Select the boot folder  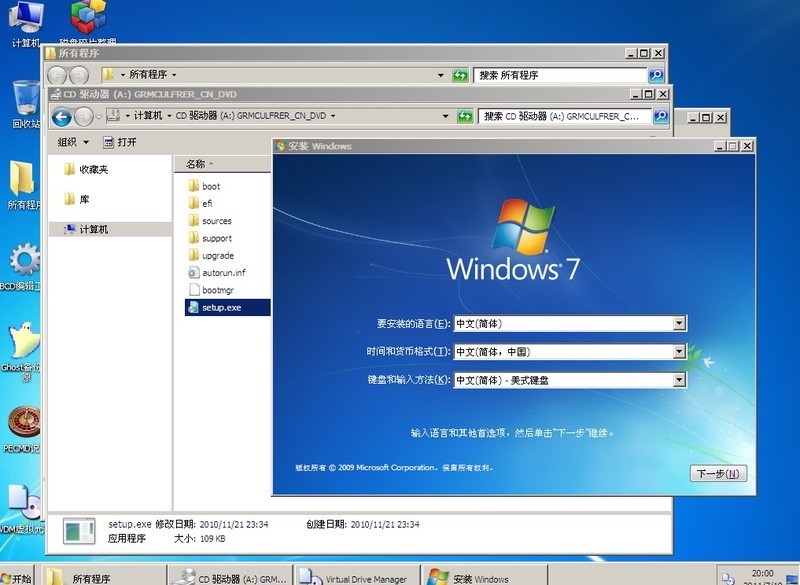click(204, 186)
